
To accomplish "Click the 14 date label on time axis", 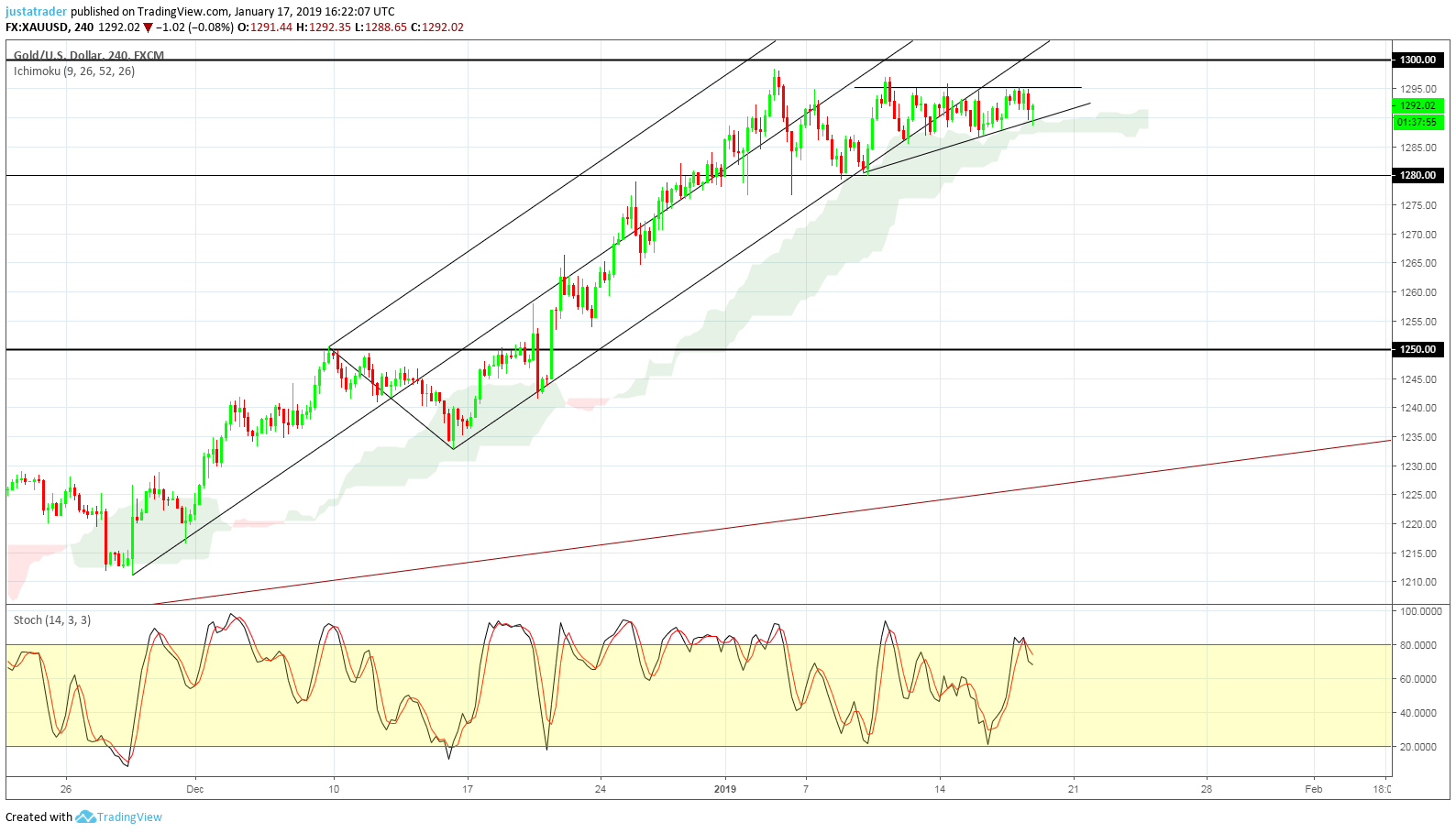I will [940, 789].
